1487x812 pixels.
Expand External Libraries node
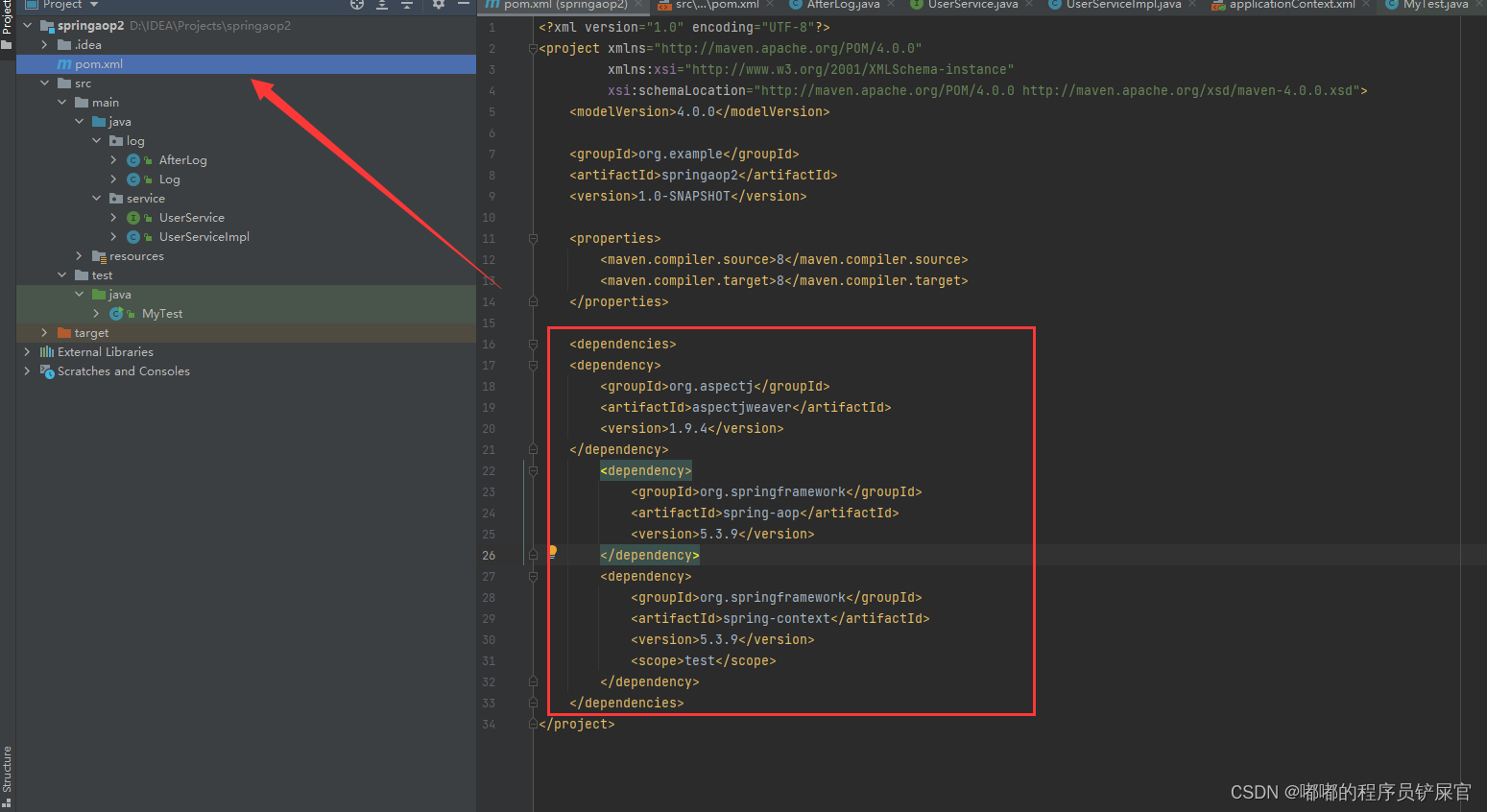(x=27, y=352)
